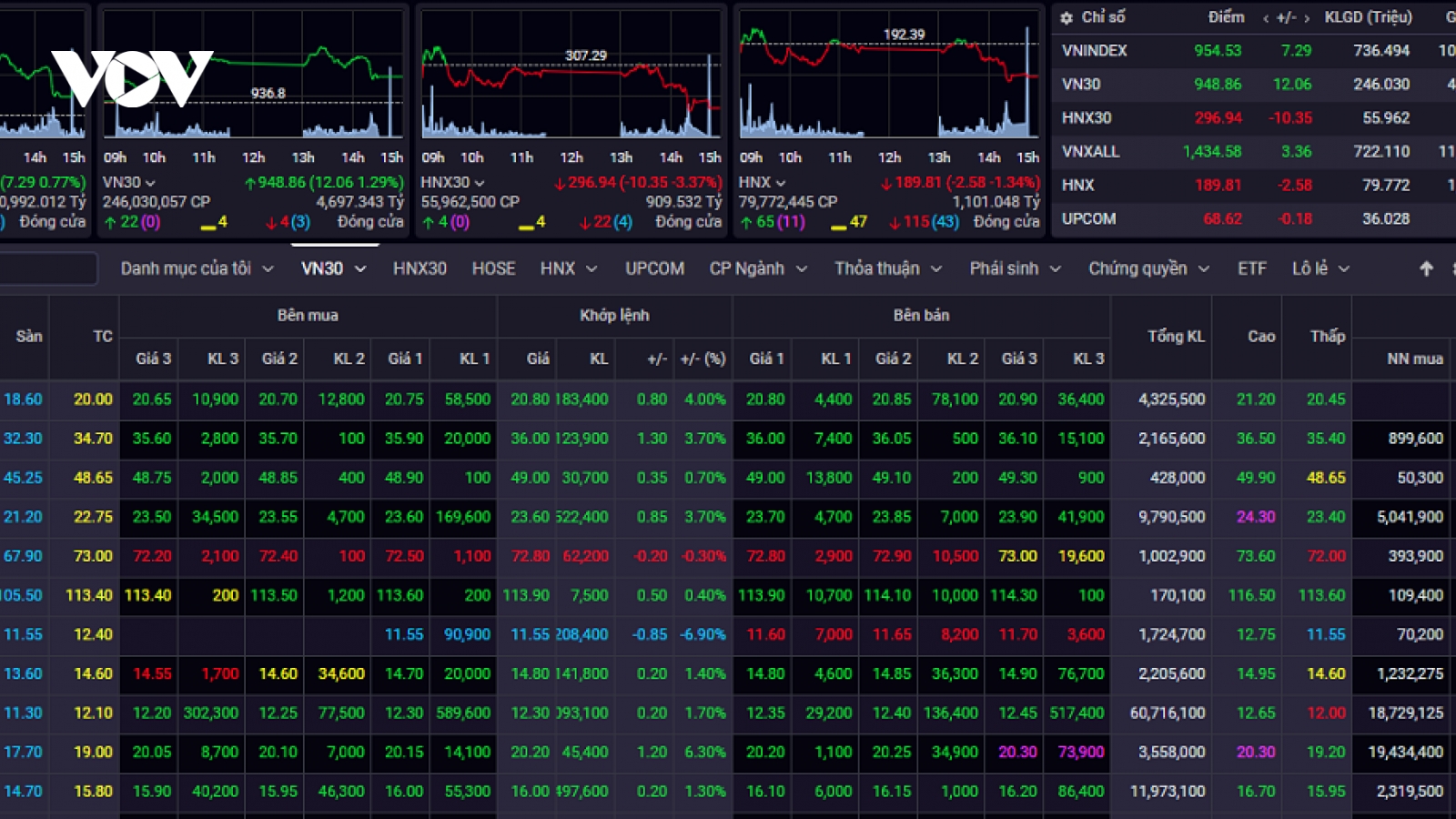Select the VNINDEX row in index table
The height and width of the screenshot is (819, 1456).
(1254, 51)
